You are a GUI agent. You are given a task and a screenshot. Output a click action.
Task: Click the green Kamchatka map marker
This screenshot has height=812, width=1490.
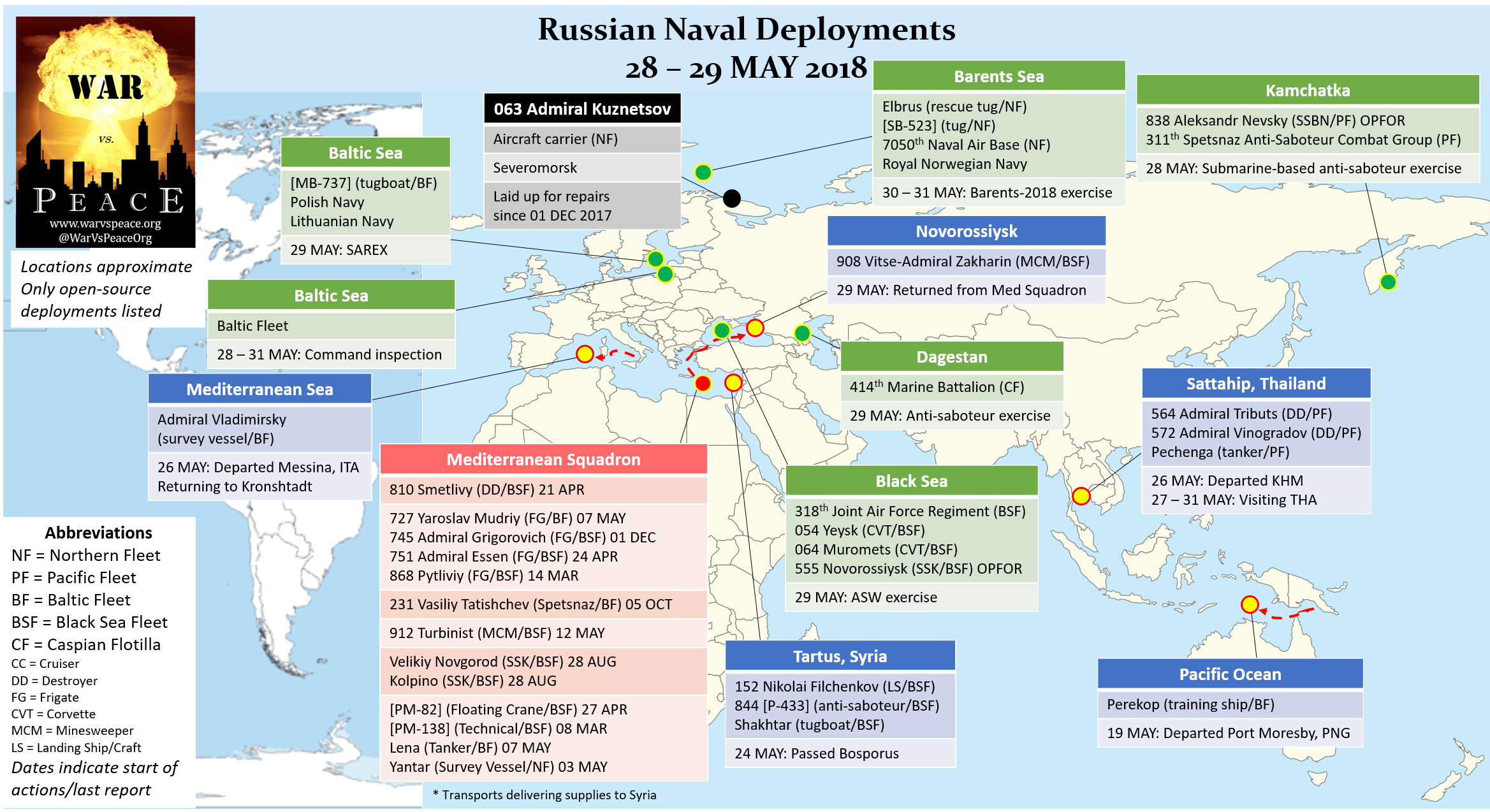1388,282
